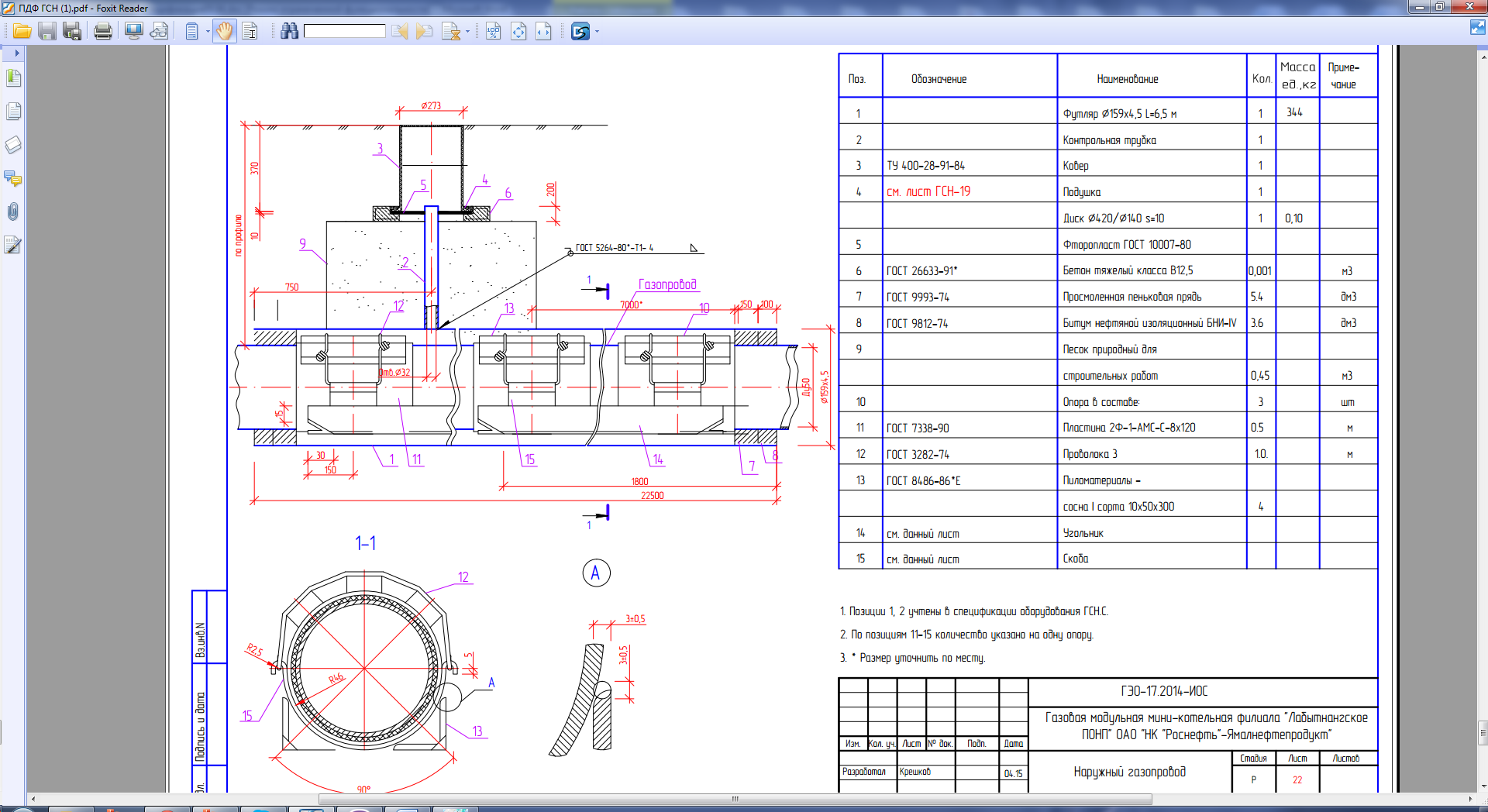The image size is (1488, 812).
Task: Expand the left navigation panel arrow
Action: [16, 53]
